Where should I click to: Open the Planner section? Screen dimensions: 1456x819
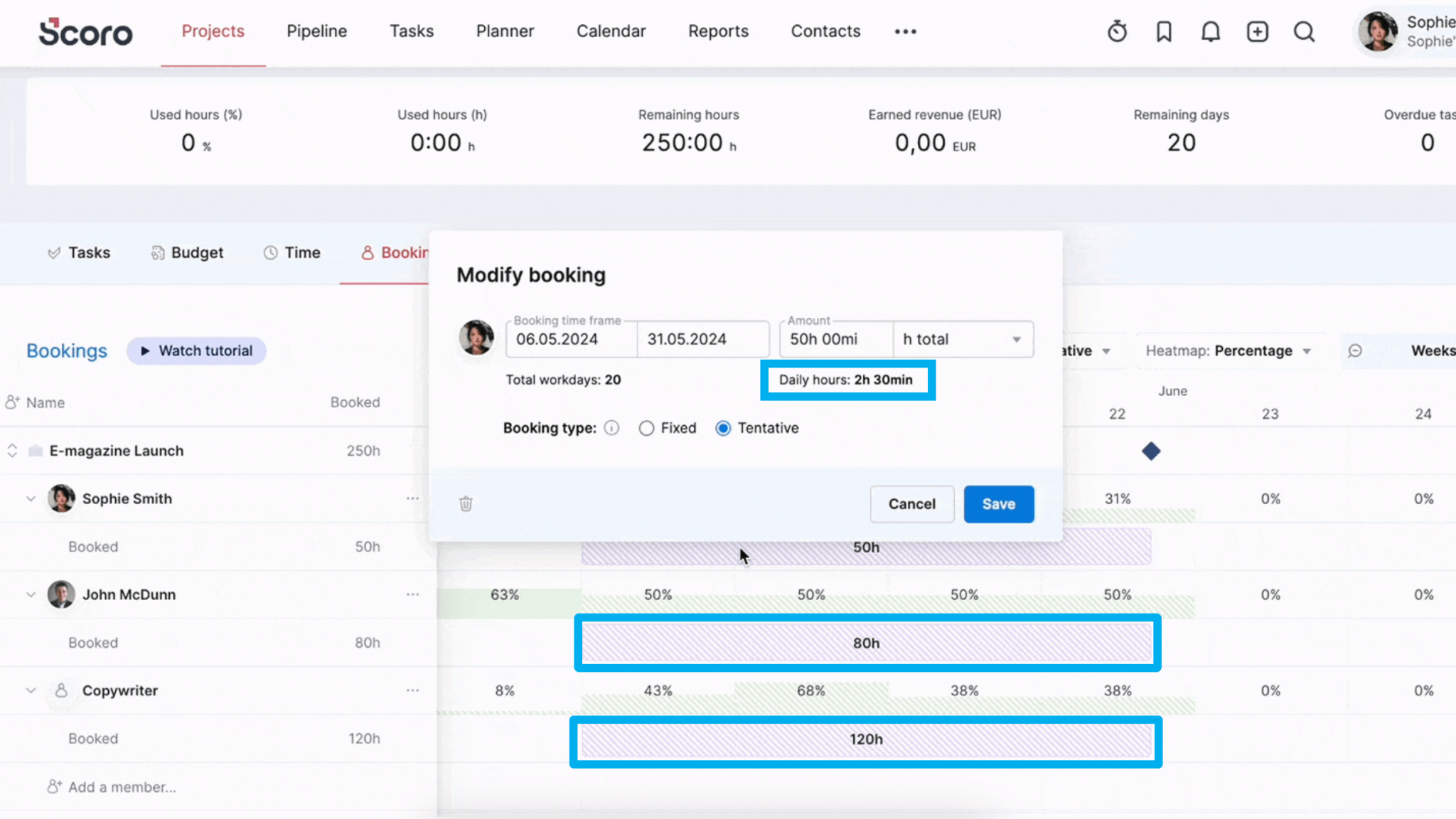505,31
